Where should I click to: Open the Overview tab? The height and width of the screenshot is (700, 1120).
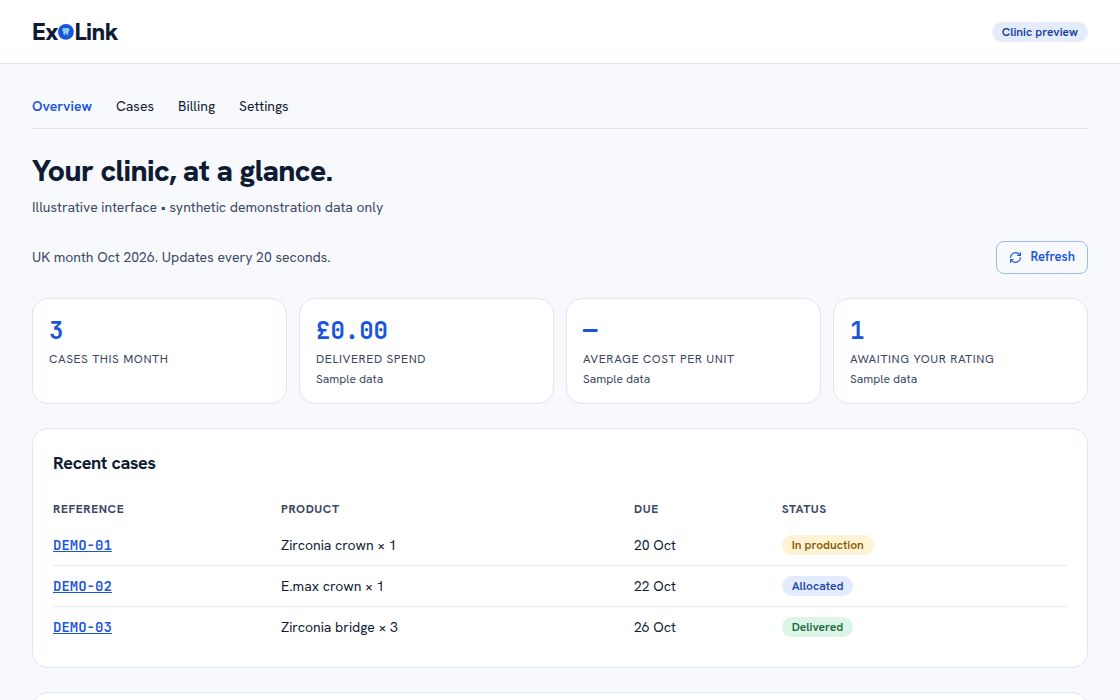click(62, 106)
